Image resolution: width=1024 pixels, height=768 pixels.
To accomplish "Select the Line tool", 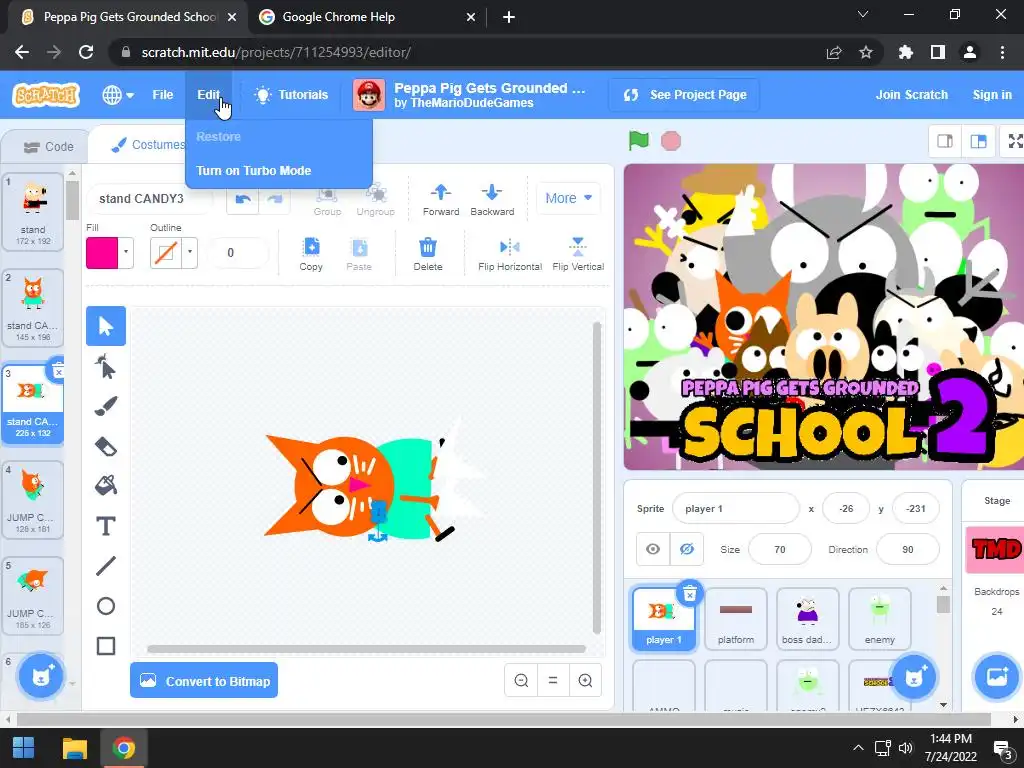I will pos(106,566).
